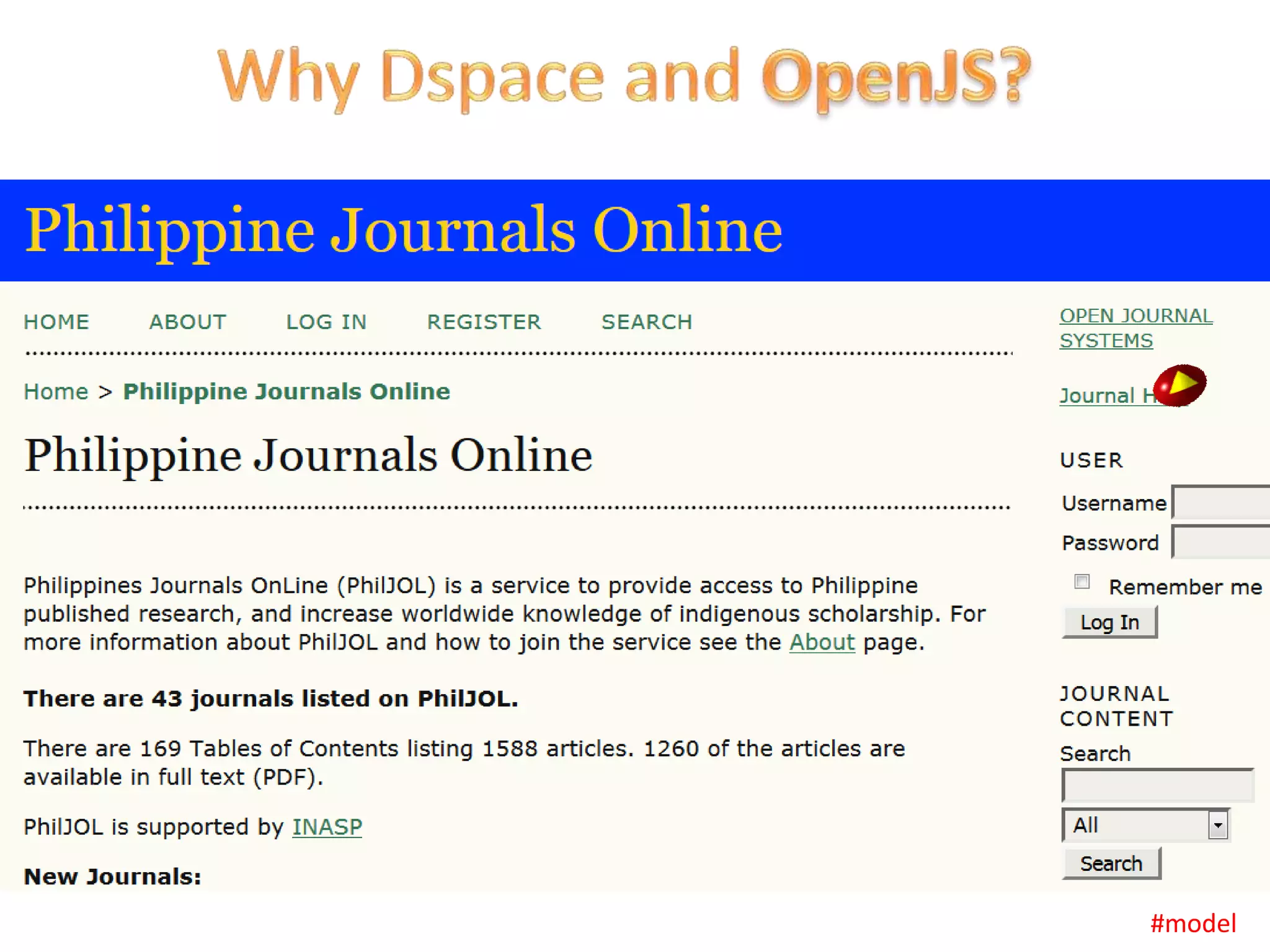
Task: Open the SEARCH navigation item
Action: pyautogui.click(x=647, y=322)
